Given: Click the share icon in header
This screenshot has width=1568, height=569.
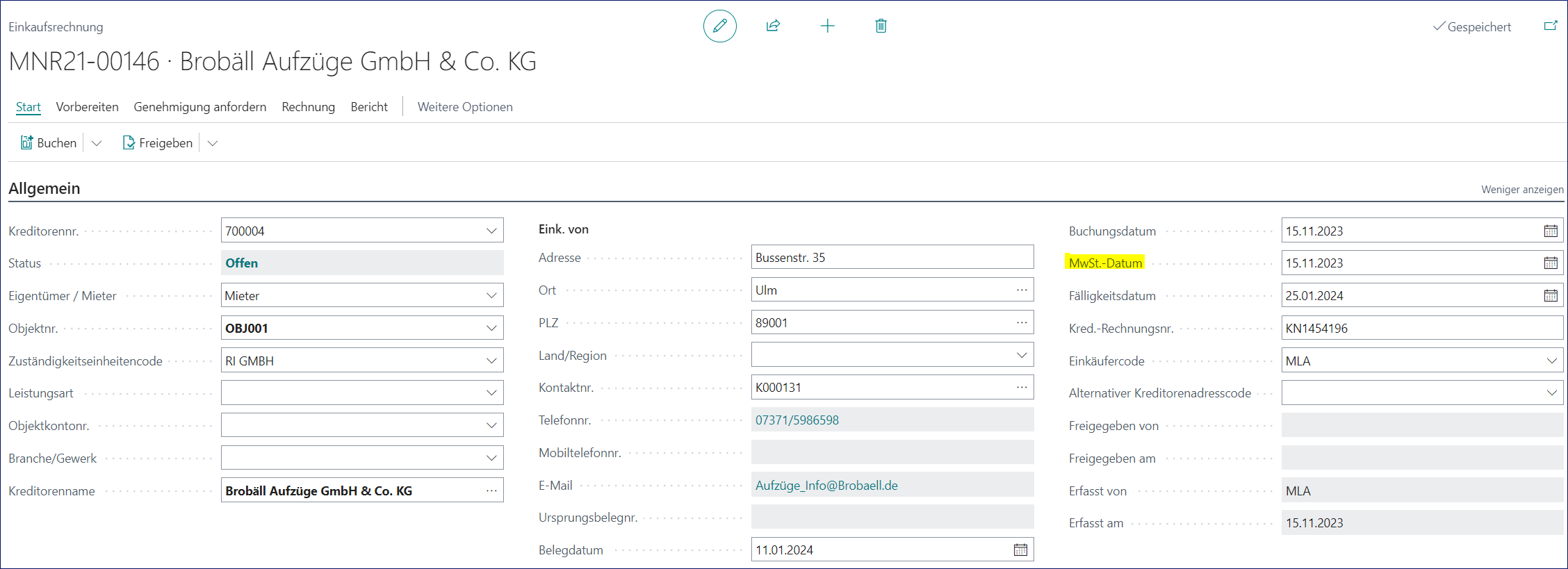Looking at the screenshot, I should click(773, 26).
